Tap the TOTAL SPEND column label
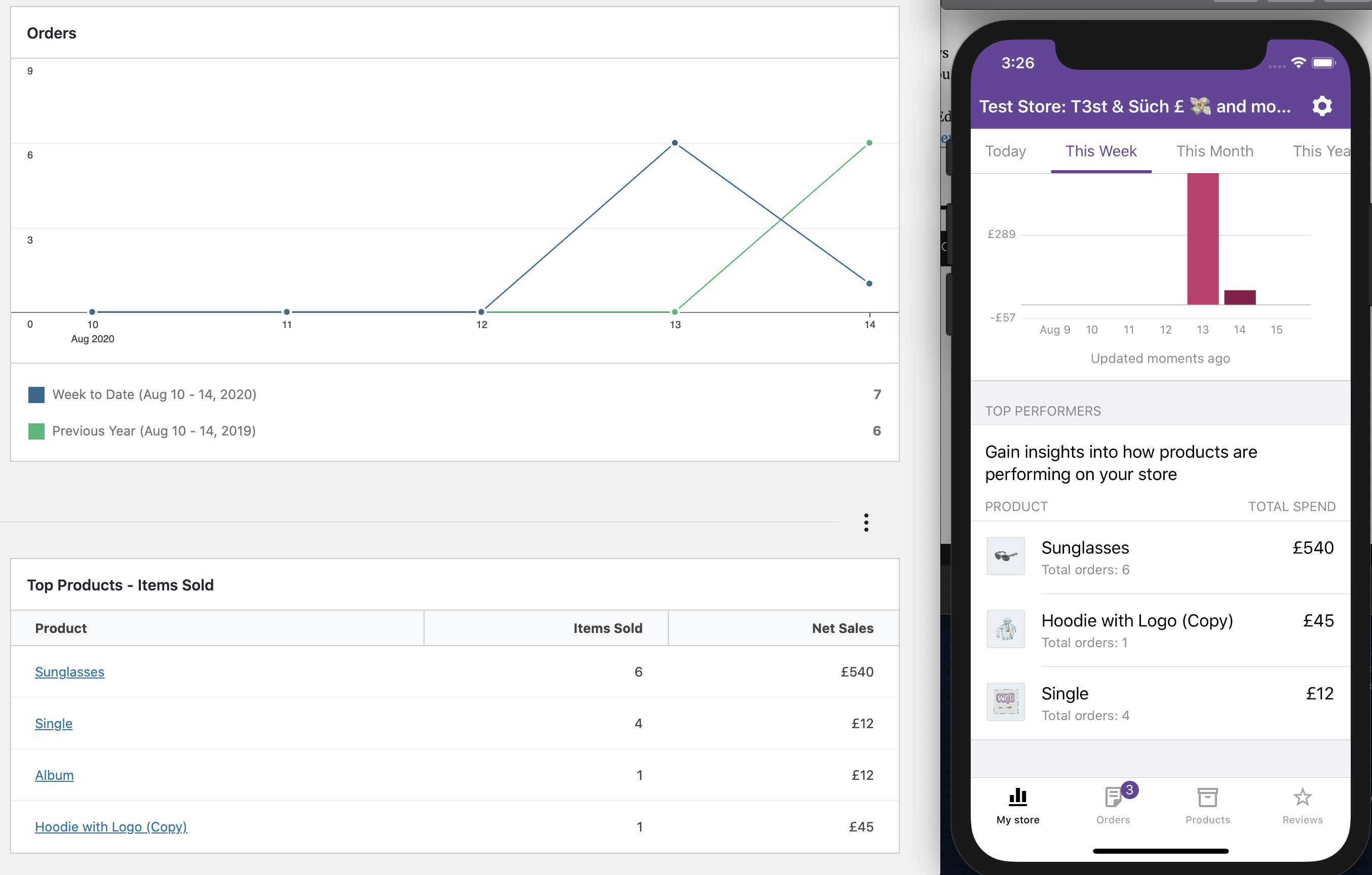 click(1291, 506)
